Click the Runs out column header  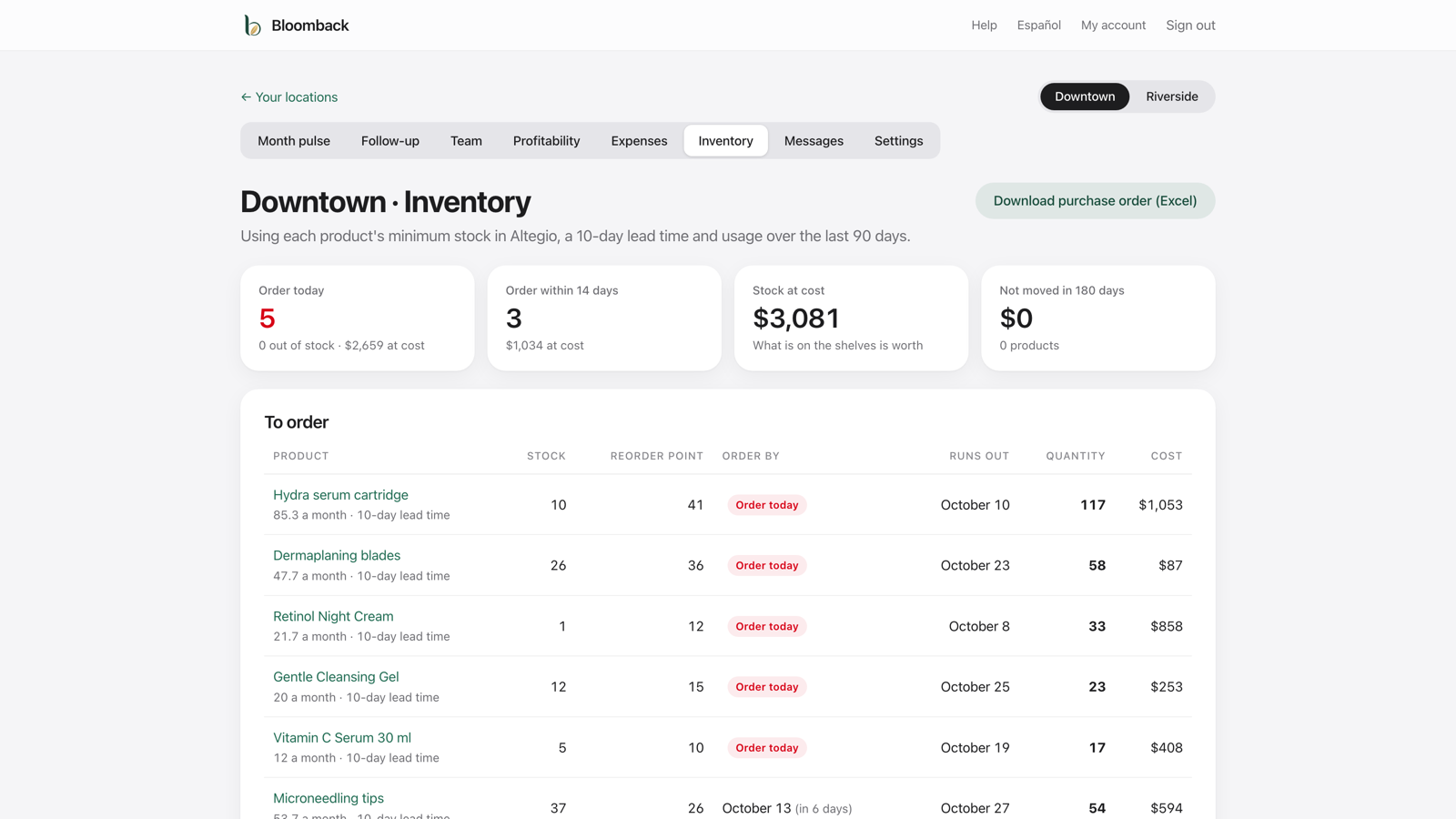point(979,456)
